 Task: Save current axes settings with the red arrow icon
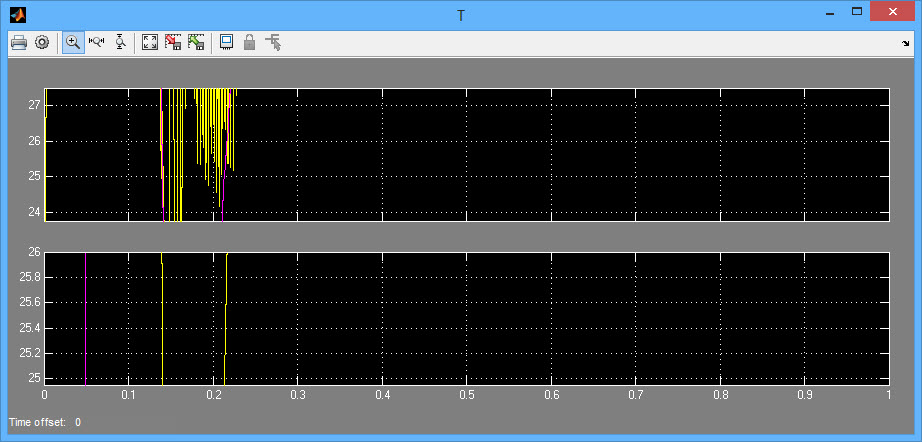pyautogui.click(x=173, y=42)
